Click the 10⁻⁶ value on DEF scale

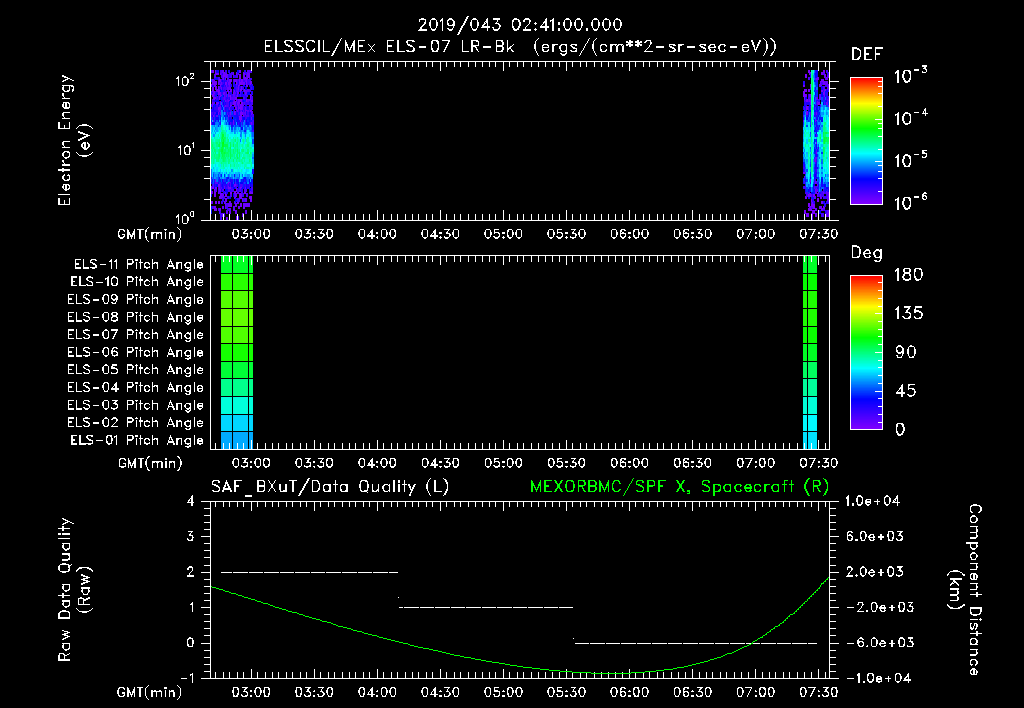point(910,202)
